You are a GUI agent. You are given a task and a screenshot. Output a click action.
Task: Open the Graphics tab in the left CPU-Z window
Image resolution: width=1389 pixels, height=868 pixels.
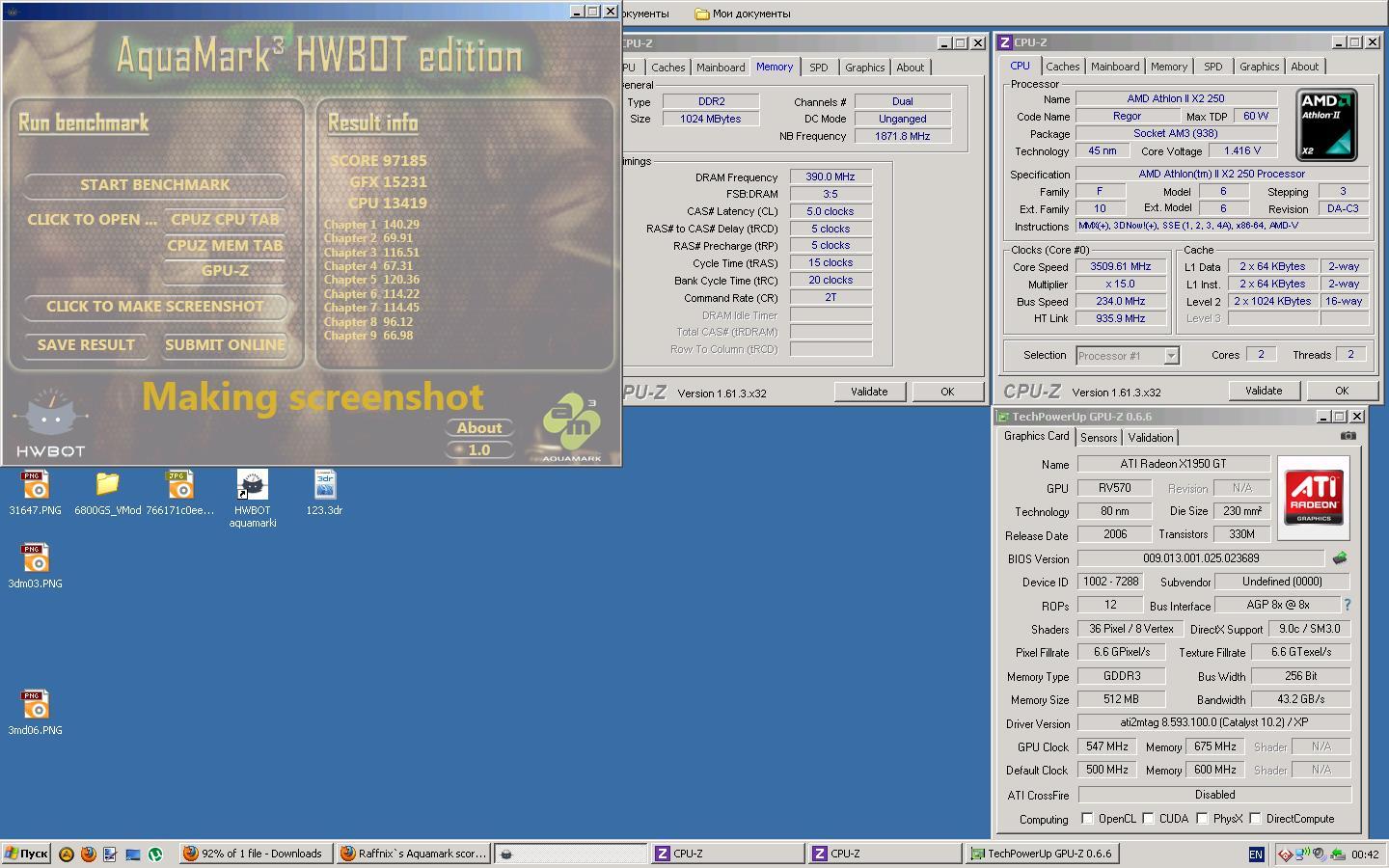coord(864,68)
